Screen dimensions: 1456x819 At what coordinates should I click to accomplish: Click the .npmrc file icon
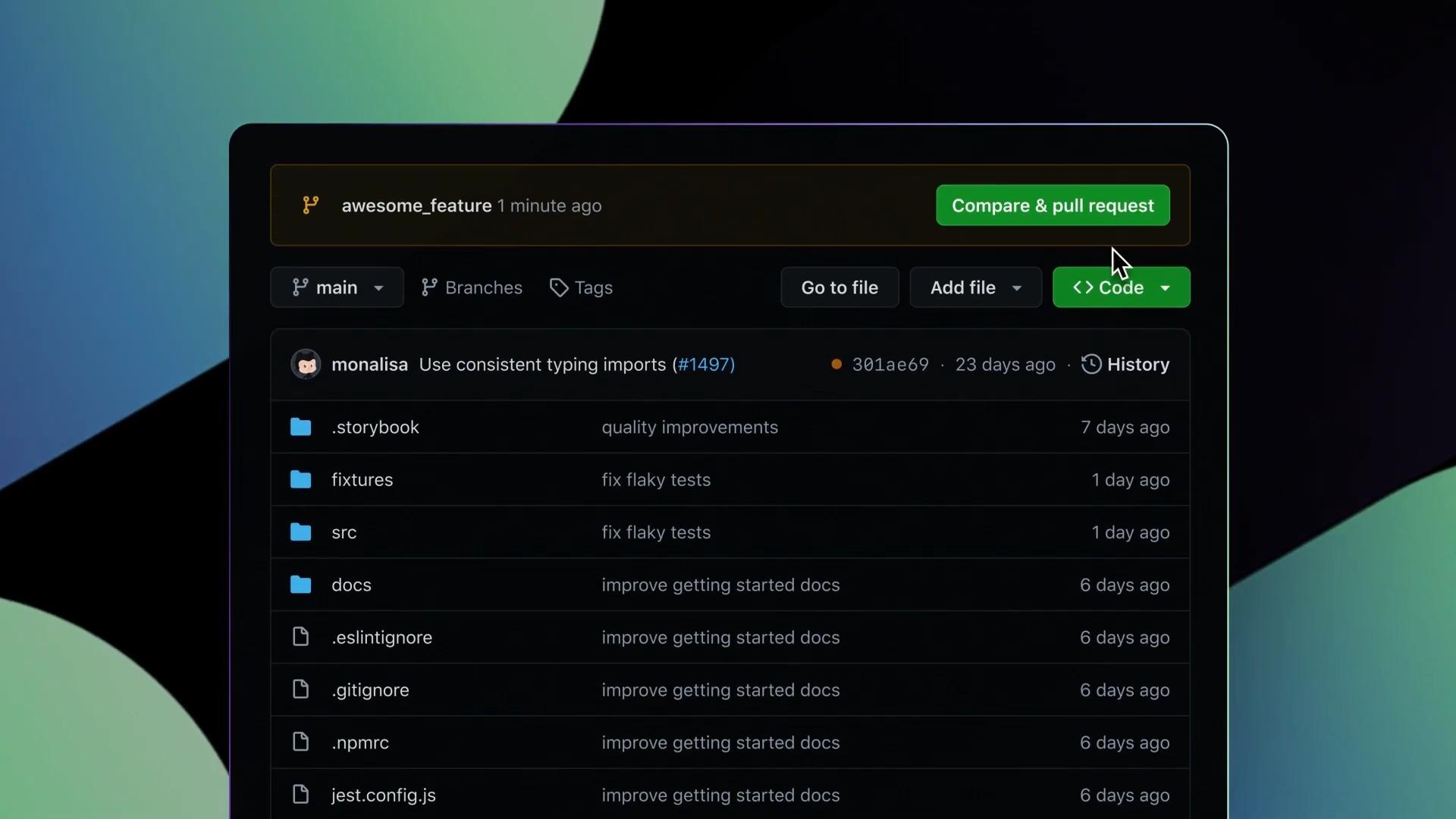[301, 742]
